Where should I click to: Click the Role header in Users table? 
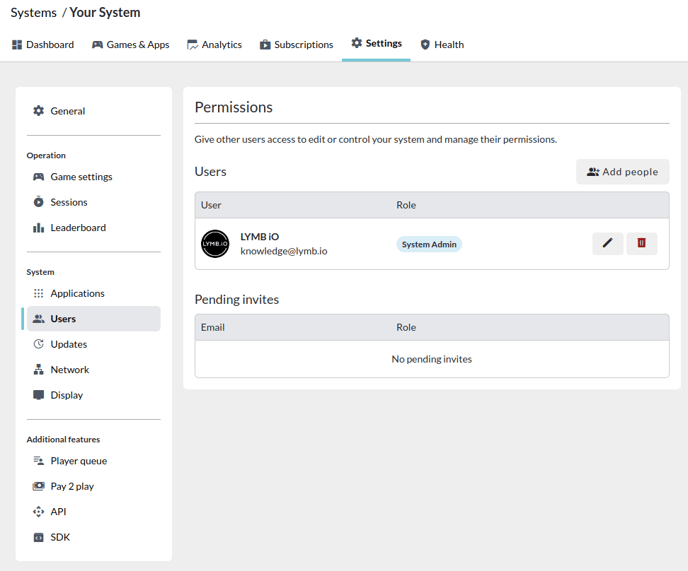pyautogui.click(x=406, y=205)
